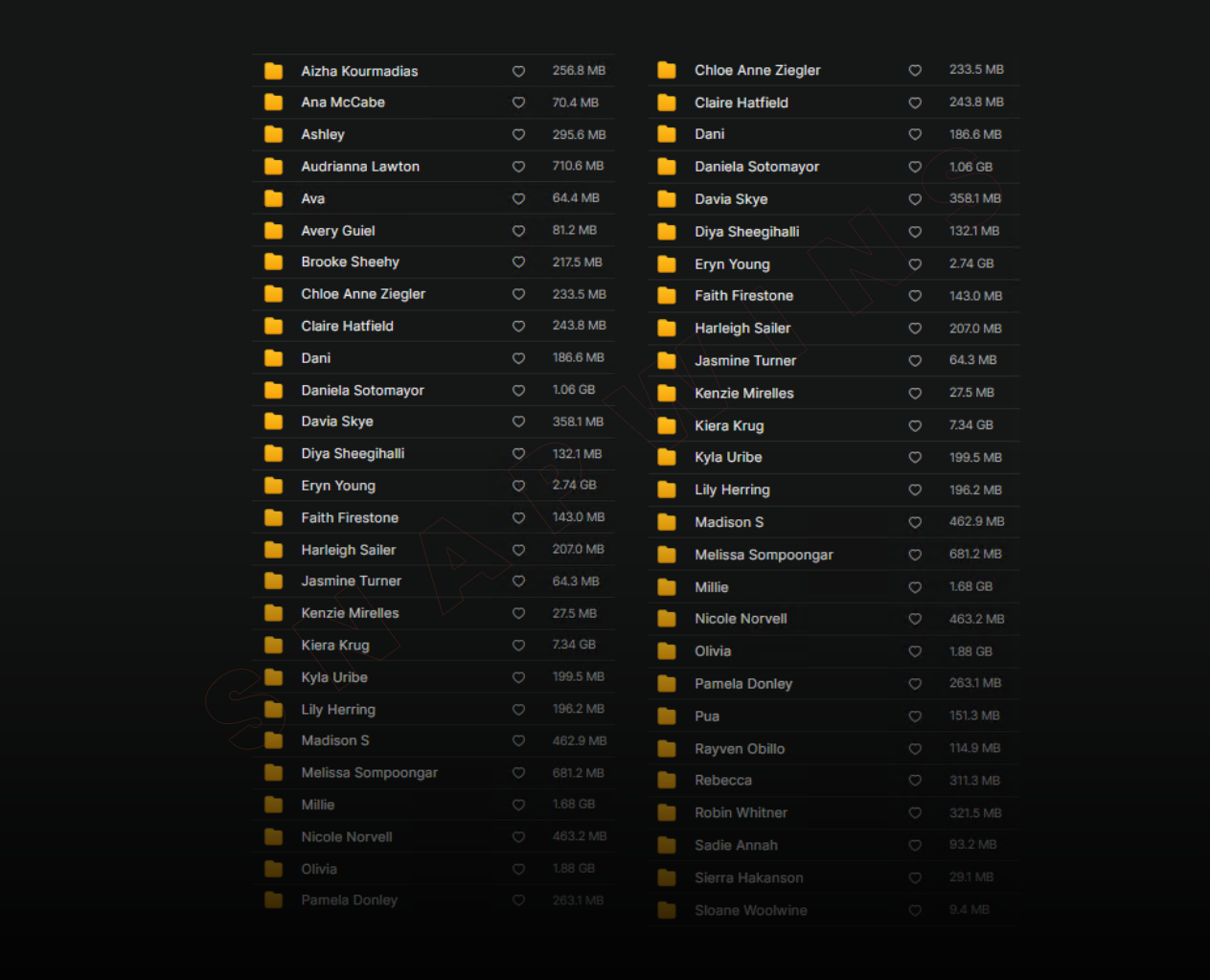Image resolution: width=1210 pixels, height=980 pixels.
Task: Toggle the heart next to Sierra Hakanson
Action: point(915,878)
